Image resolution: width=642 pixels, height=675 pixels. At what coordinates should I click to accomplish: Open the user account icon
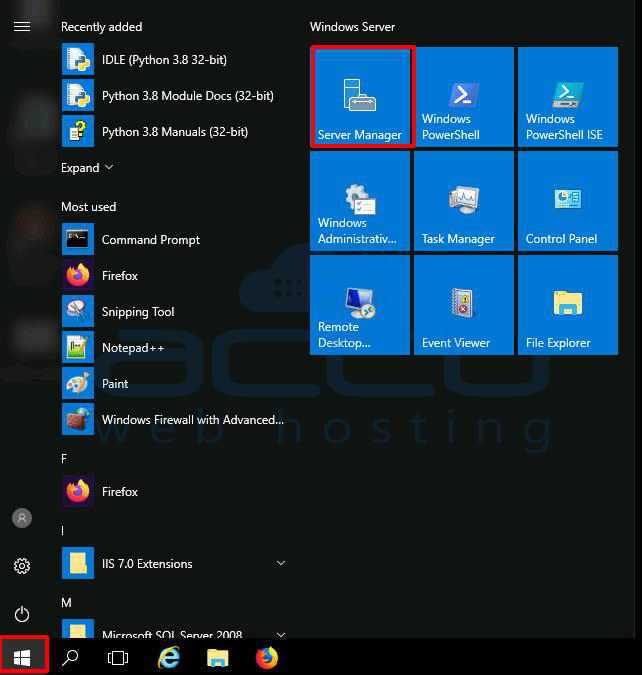[x=22, y=518]
